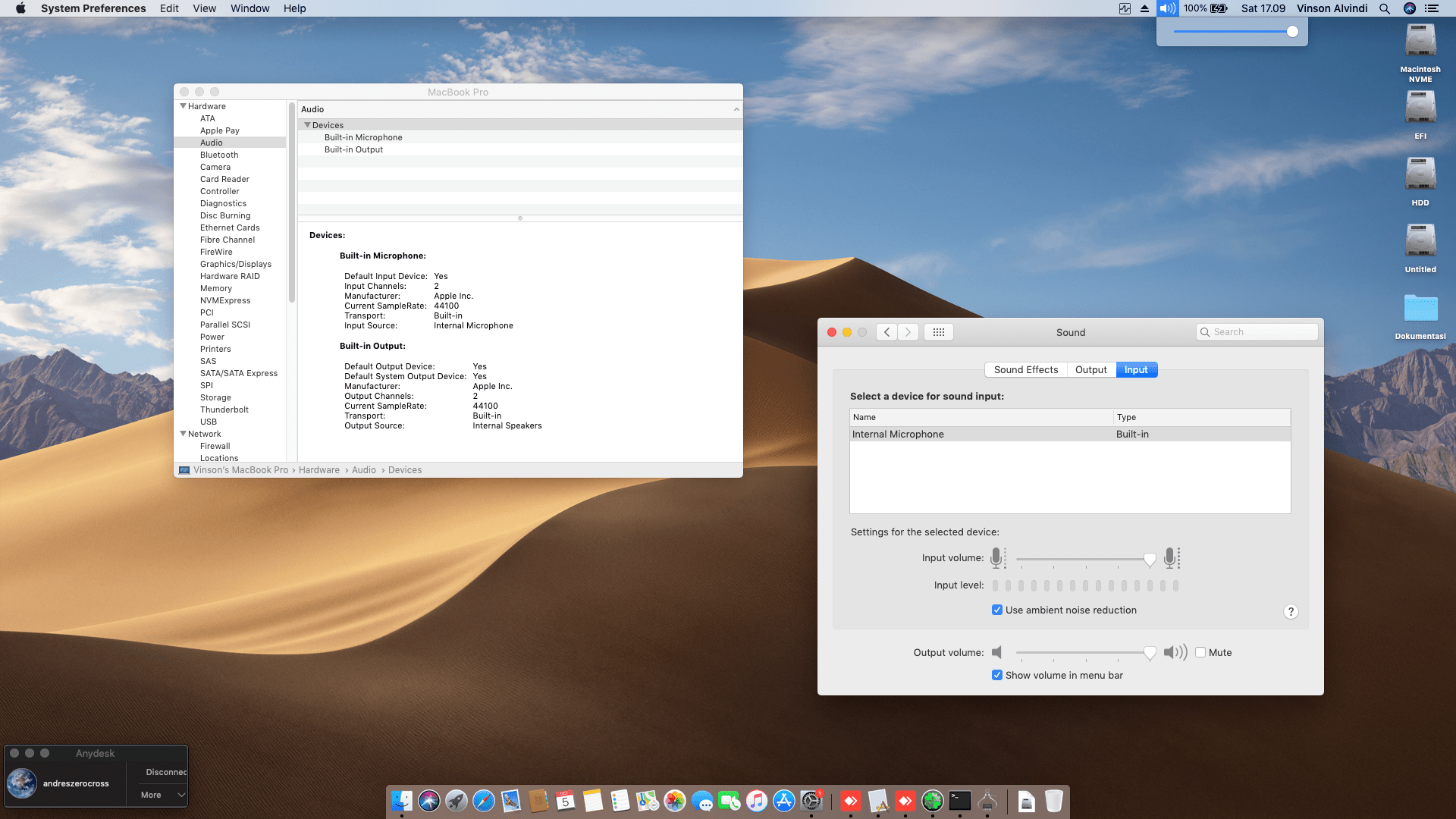Toggle Show volume in menu bar
Screen dimensions: 1456x819
point(997,675)
